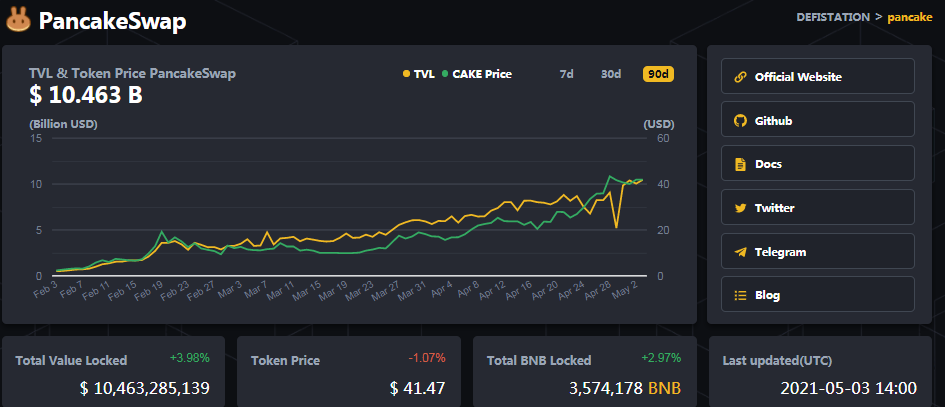This screenshot has width=945, height=407.
Task: Click the Total BNB Locked label
Action: point(539,361)
